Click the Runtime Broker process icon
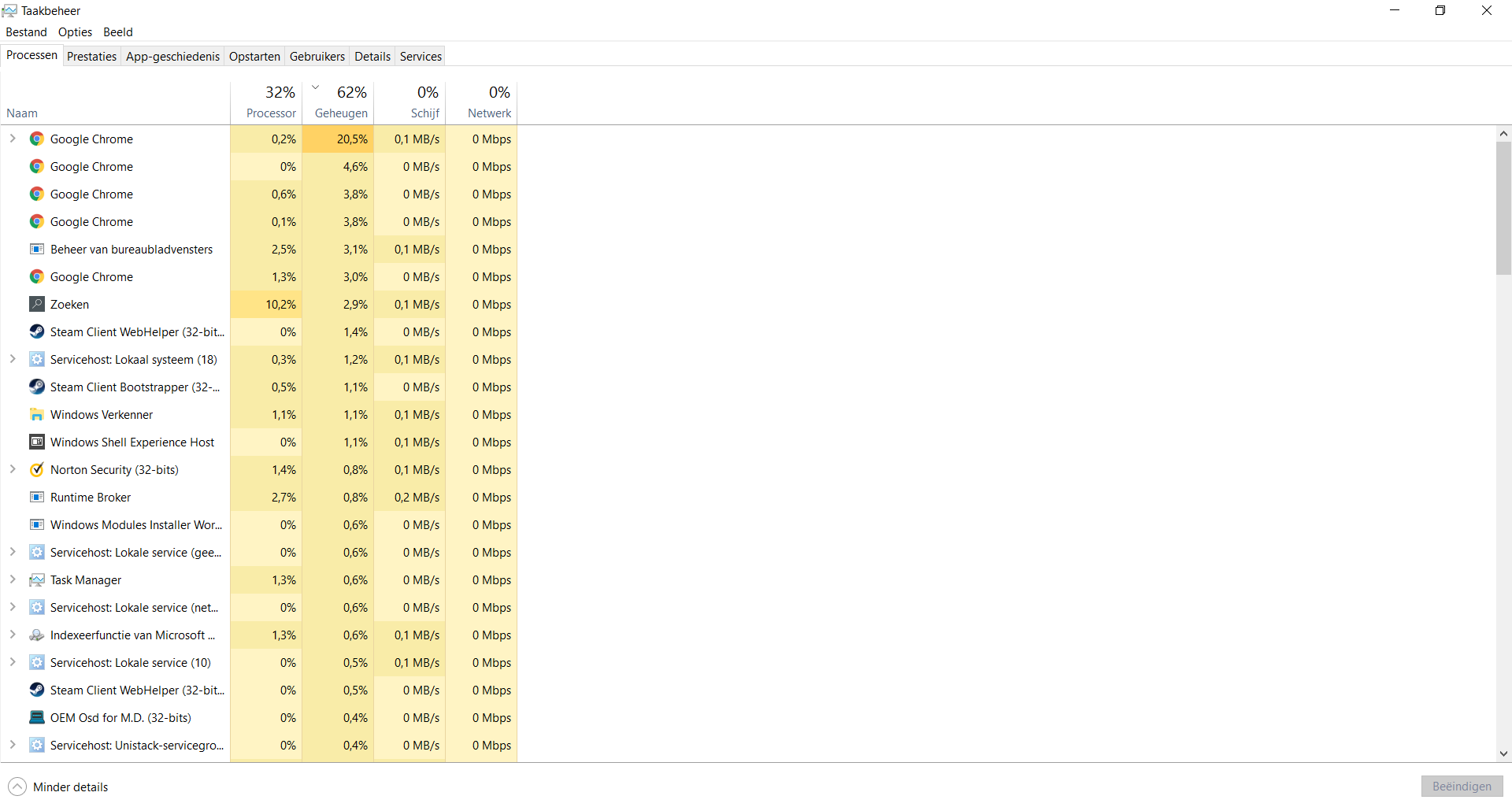 click(37, 497)
